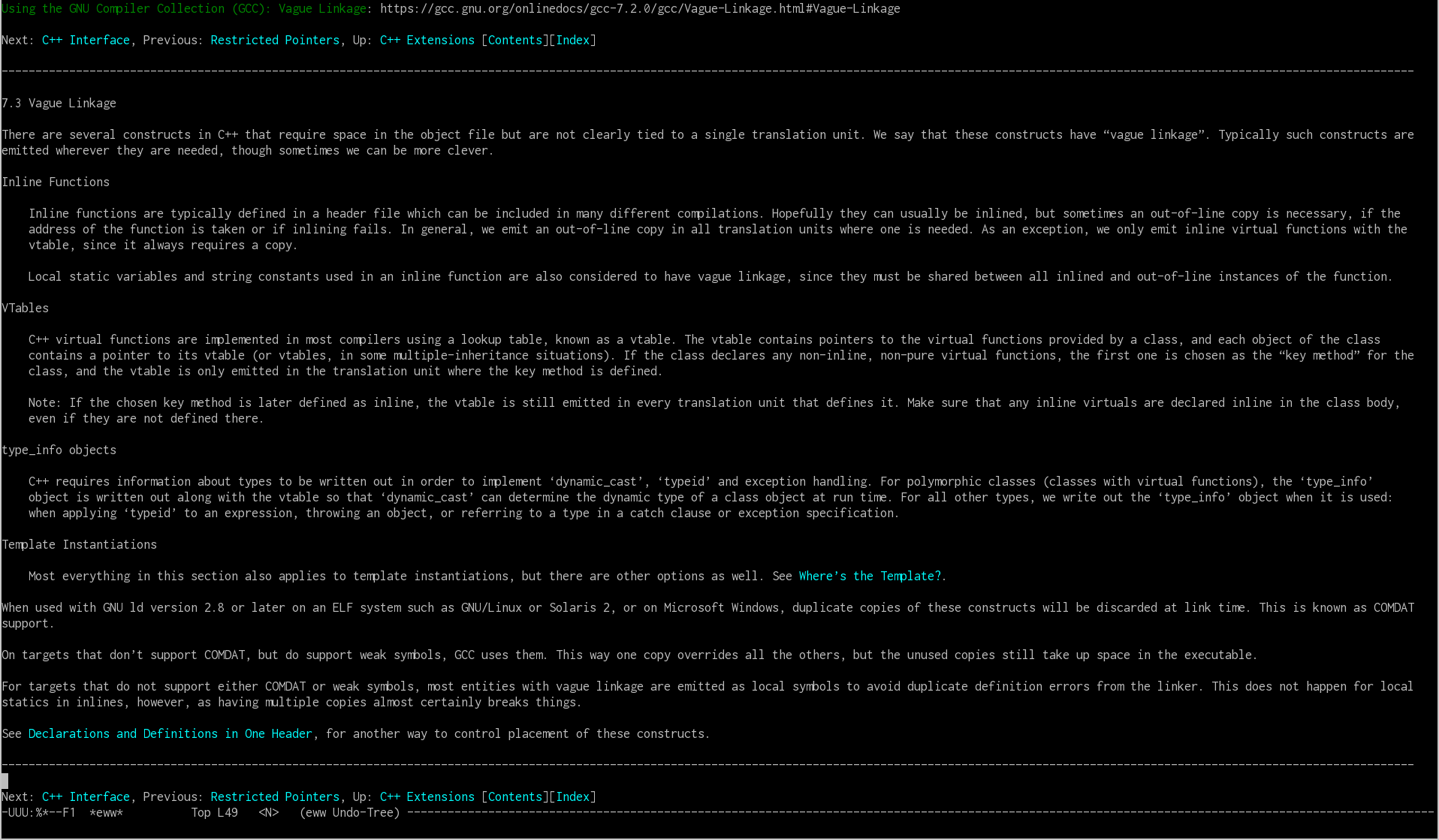Click the paragraph starting 'Inline functions are typically defined'
Image resolution: width=1439 pixels, height=840 pixels.
pyautogui.click(x=718, y=229)
